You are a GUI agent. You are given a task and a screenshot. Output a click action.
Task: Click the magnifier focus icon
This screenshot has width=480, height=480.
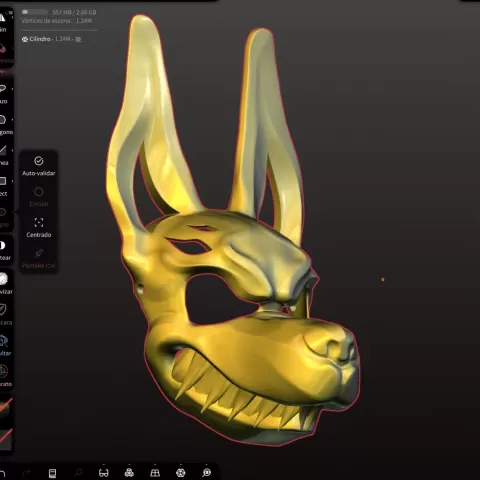pos(207,473)
